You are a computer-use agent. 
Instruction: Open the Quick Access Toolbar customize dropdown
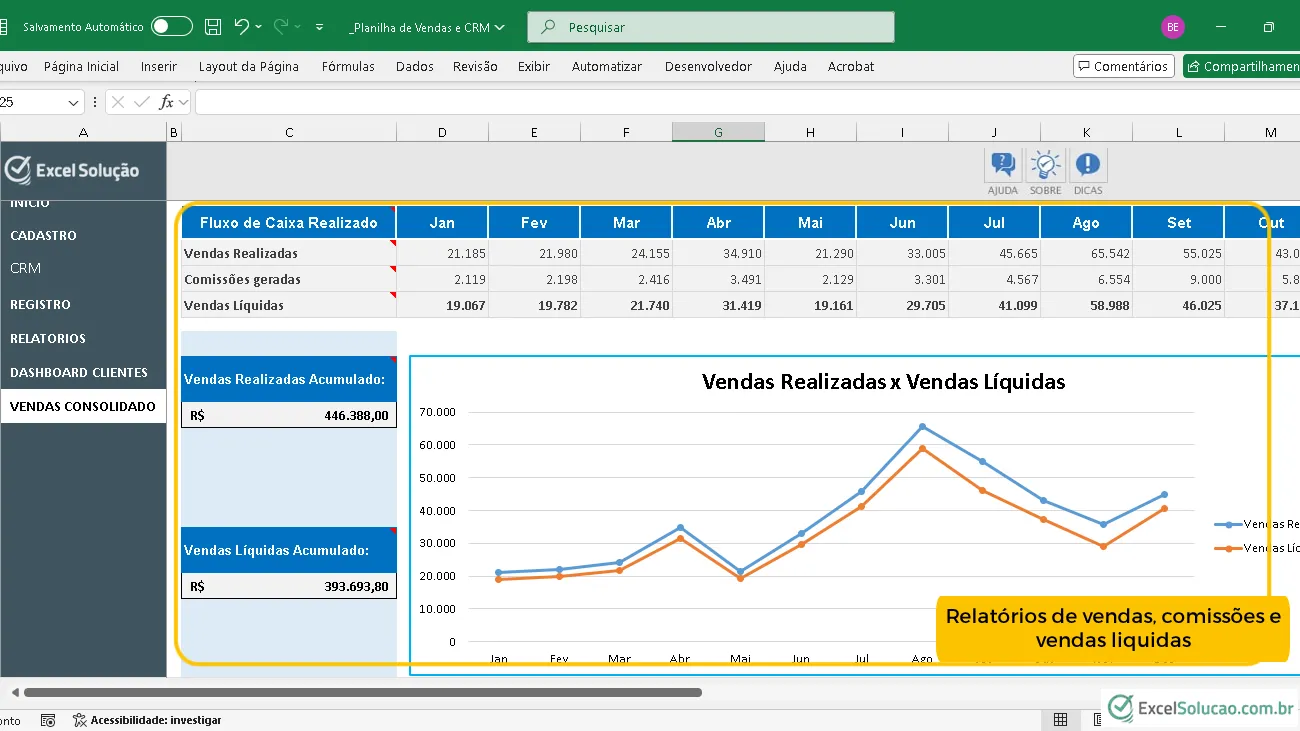[x=319, y=27]
